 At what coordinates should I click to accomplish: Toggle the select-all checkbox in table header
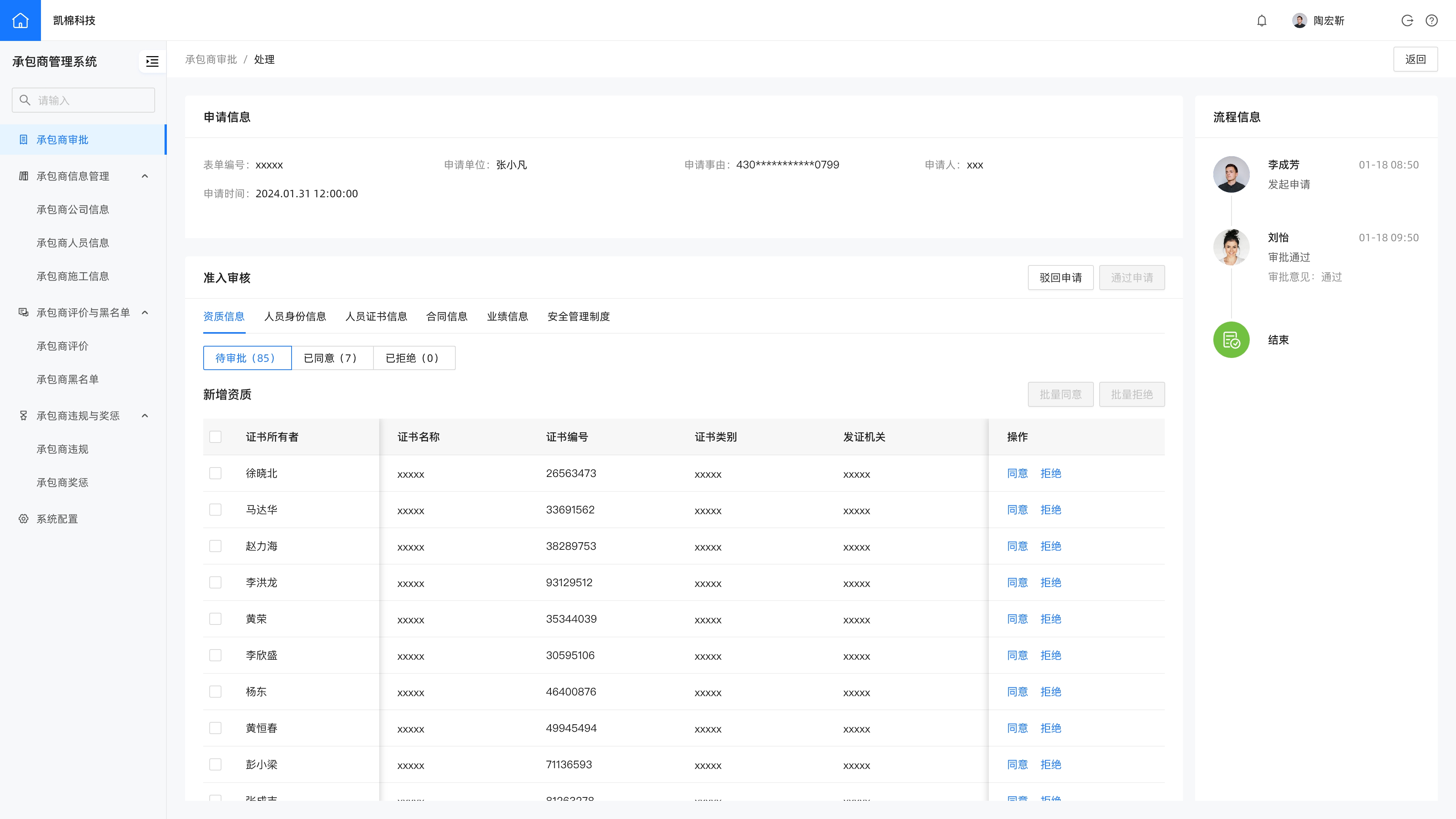215,437
